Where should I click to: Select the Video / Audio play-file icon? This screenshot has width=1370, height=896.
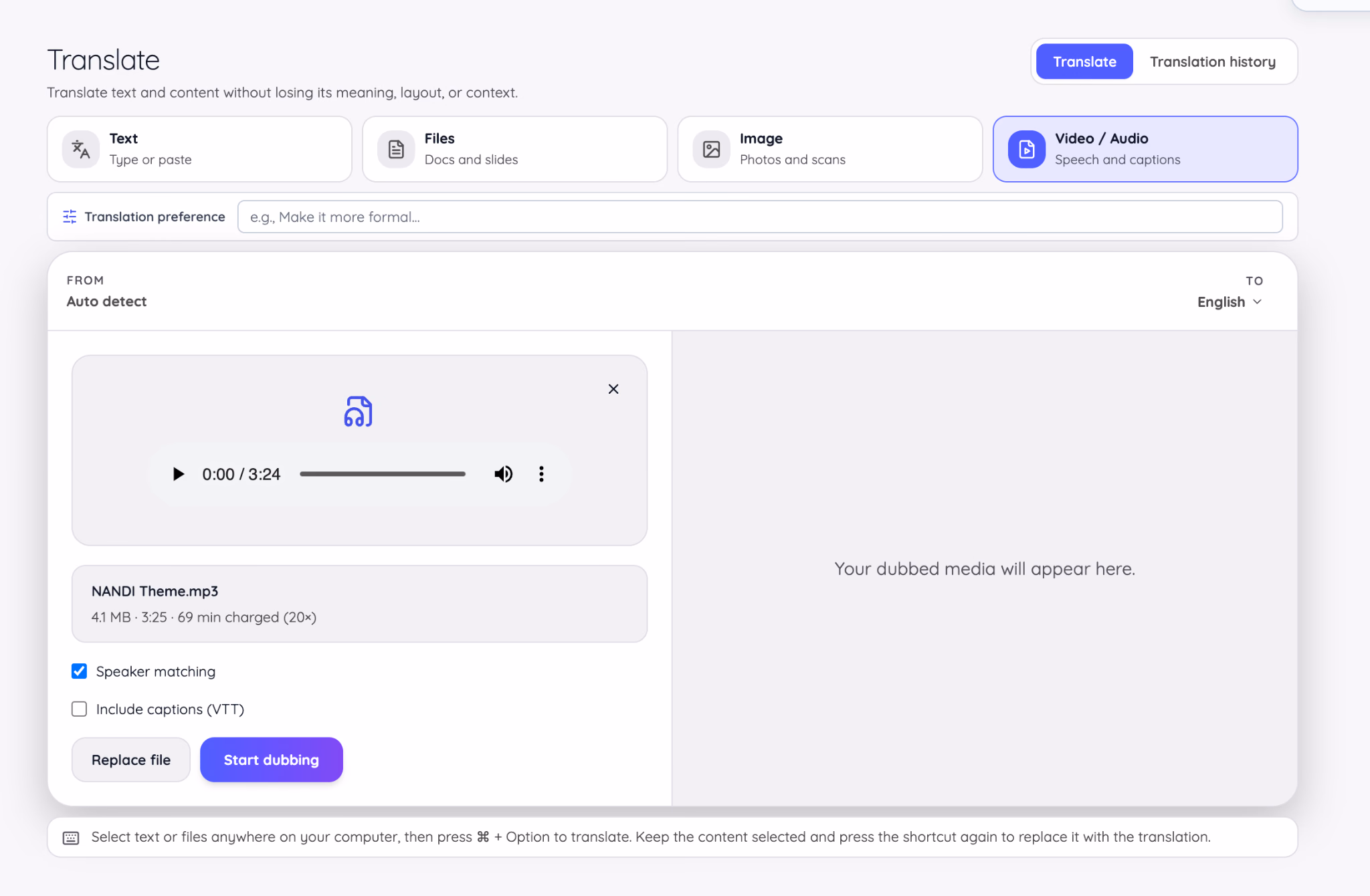click(x=1026, y=149)
